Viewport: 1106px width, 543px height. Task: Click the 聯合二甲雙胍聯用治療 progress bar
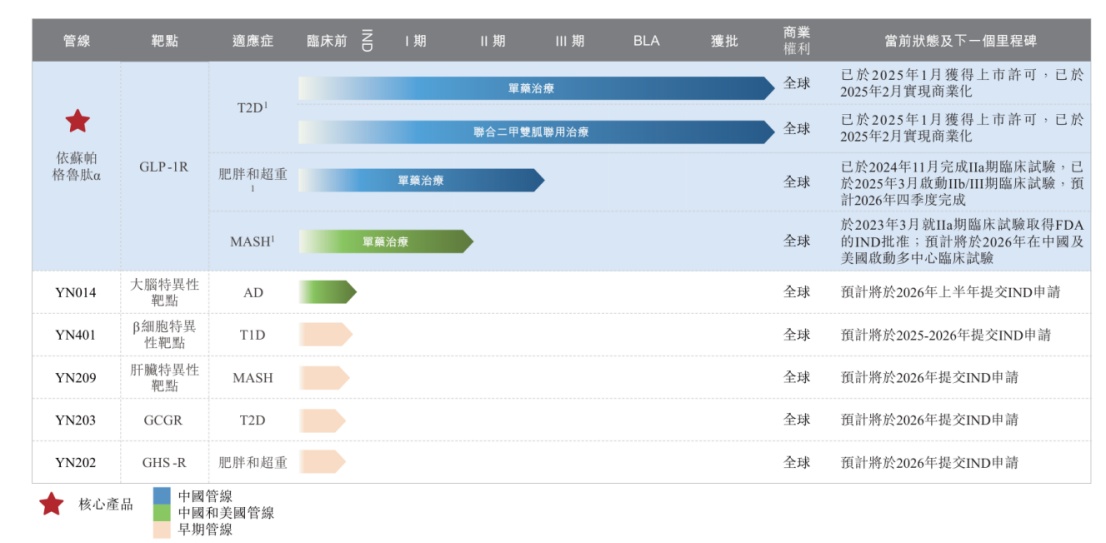click(536, 132)
